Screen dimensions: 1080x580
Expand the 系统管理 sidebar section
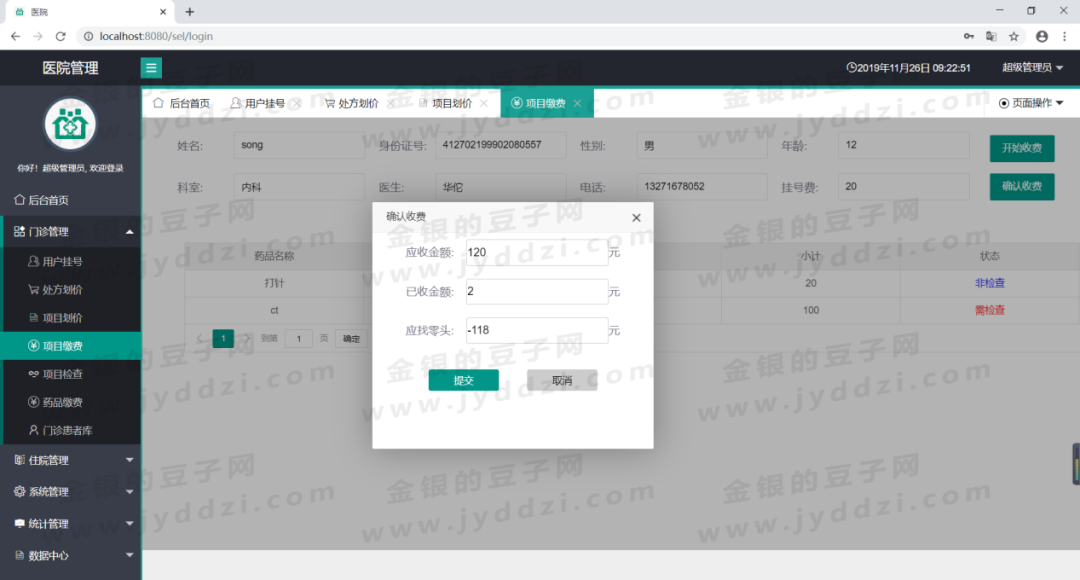click(x=70, y=492)
